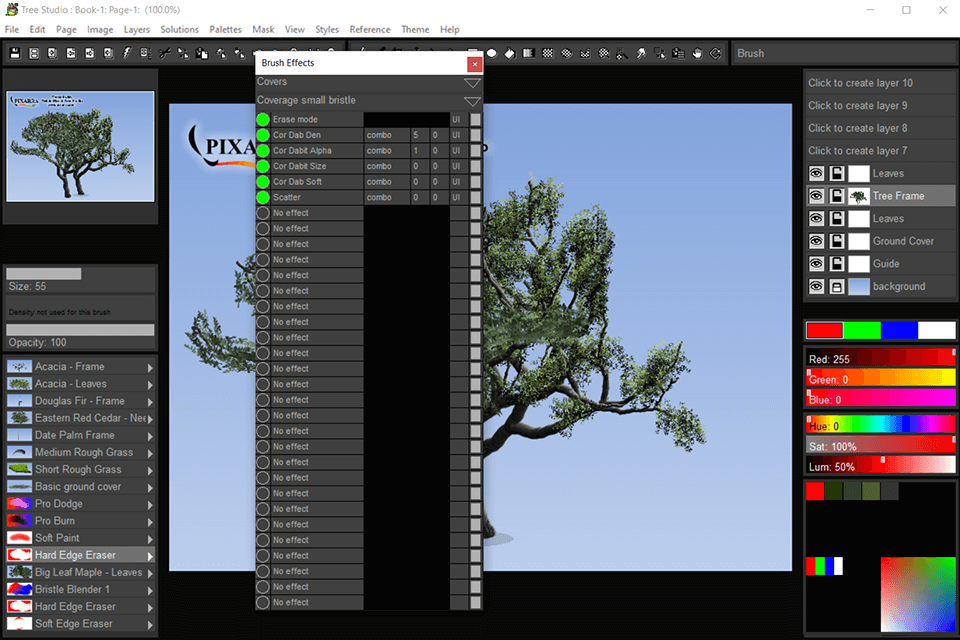Close the Brush Effects panel

tap(474, 64)
